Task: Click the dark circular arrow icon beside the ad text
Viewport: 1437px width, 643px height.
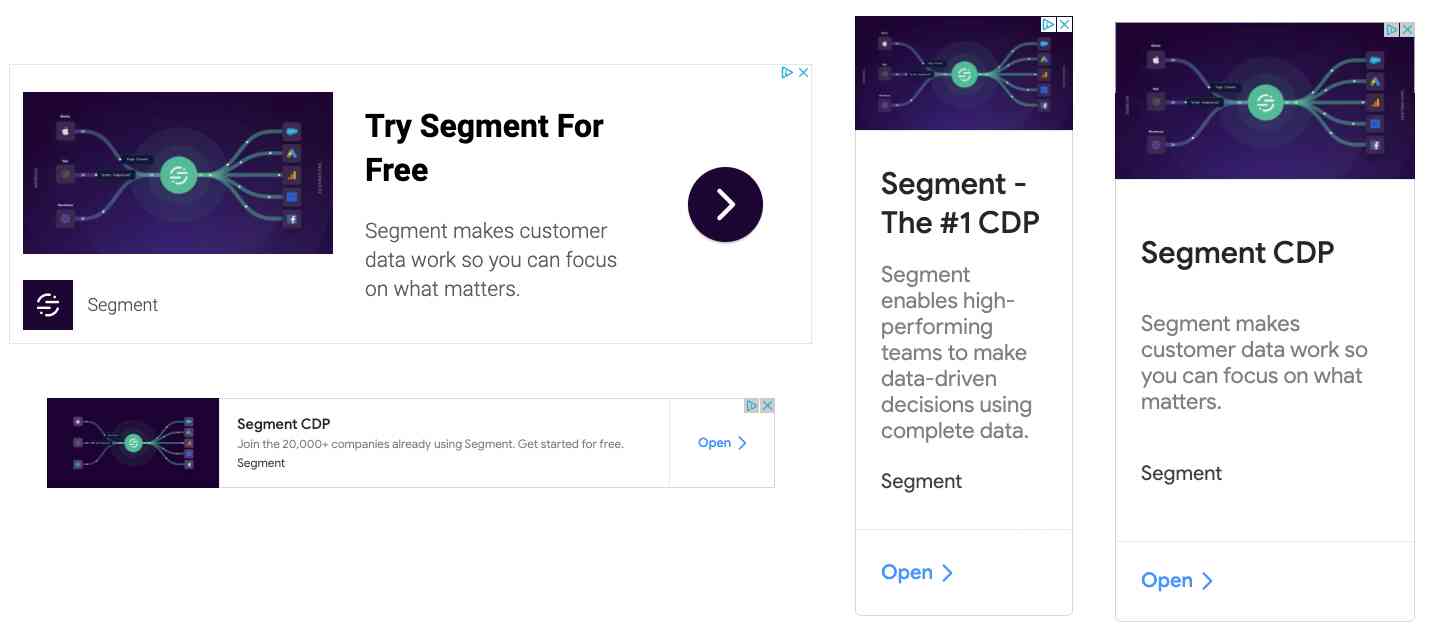Action: coord(724,204)
